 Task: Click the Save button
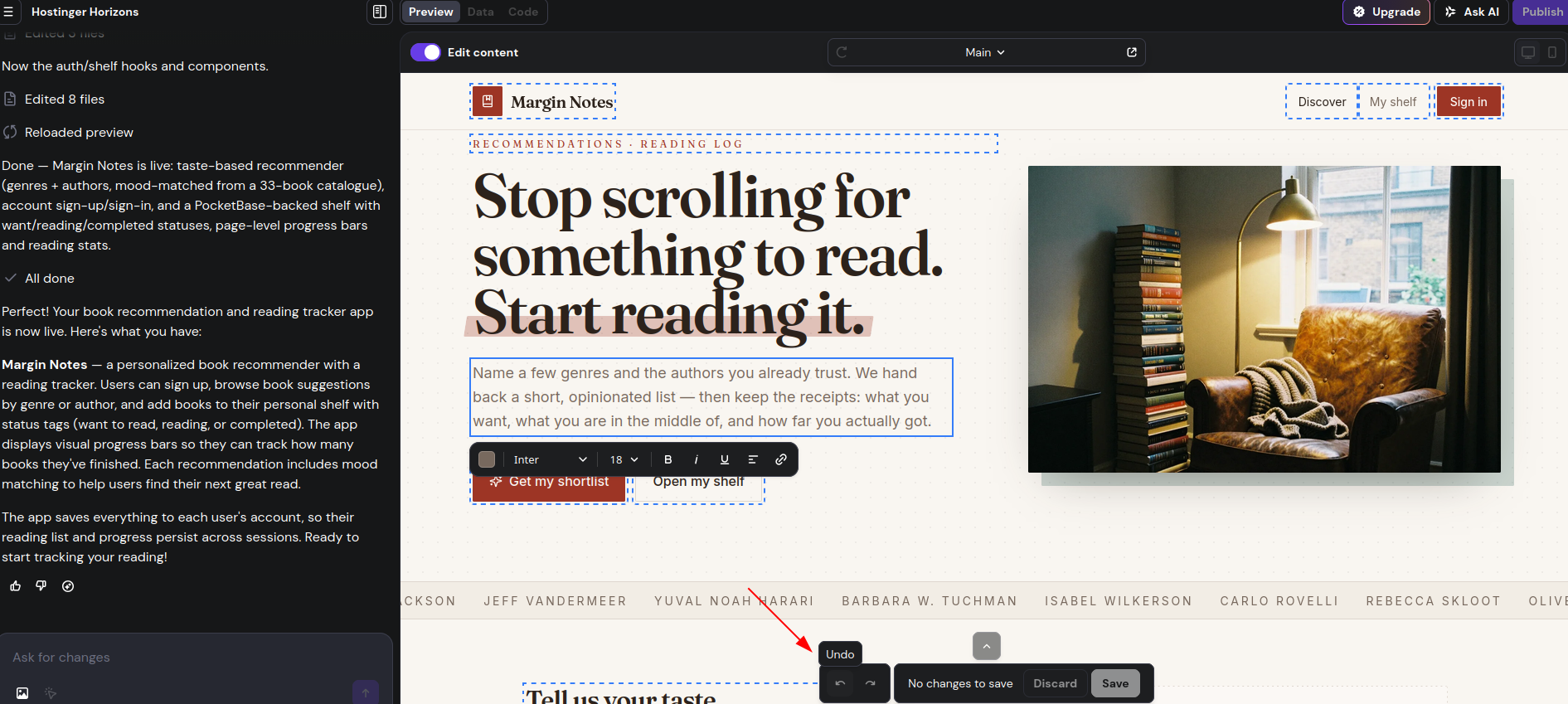click(1115, 683)
